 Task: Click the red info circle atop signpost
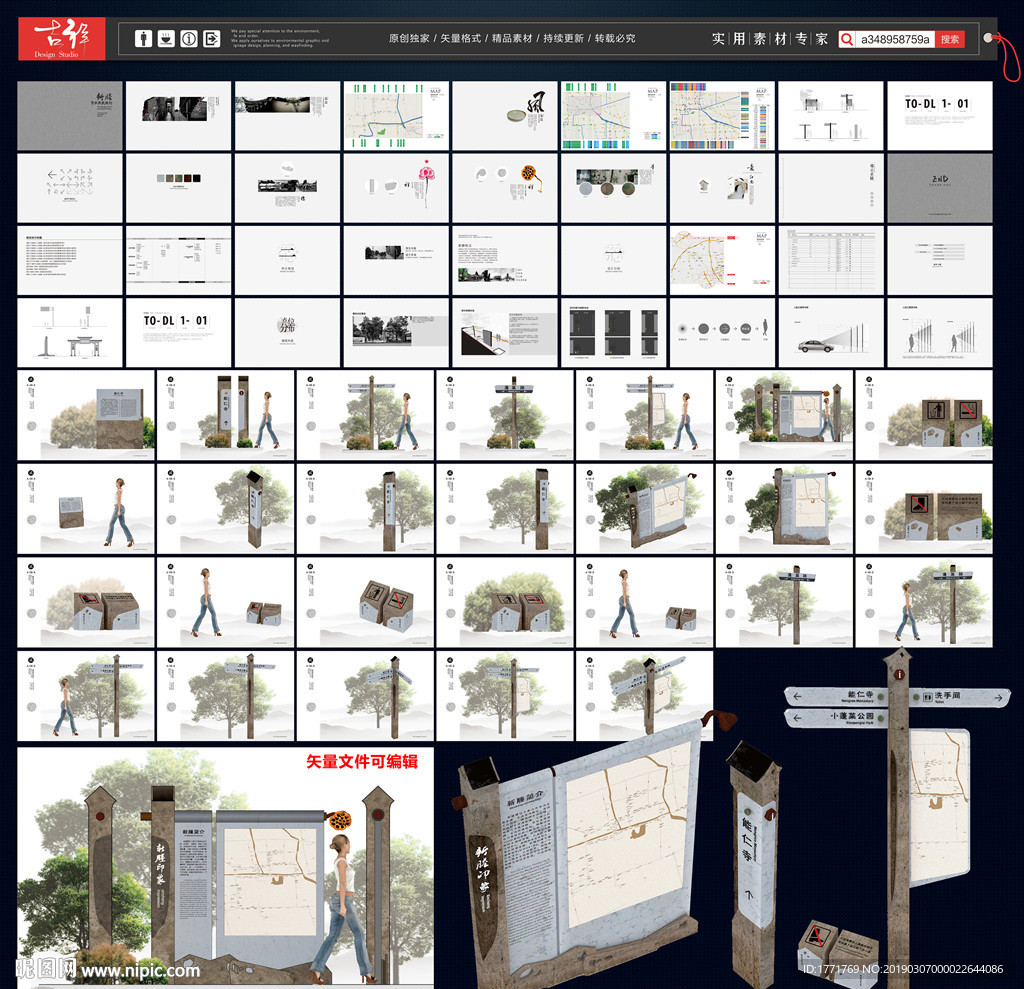899,675
